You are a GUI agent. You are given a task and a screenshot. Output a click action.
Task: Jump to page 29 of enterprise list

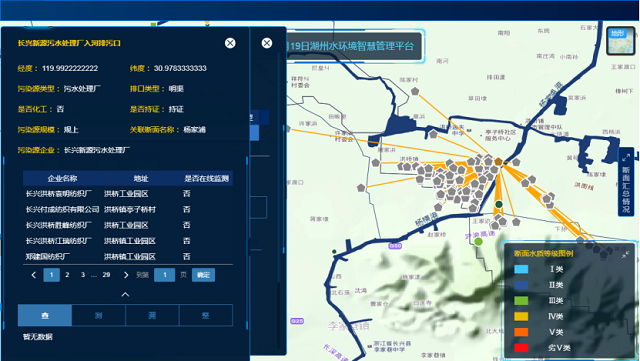[107, 275]
